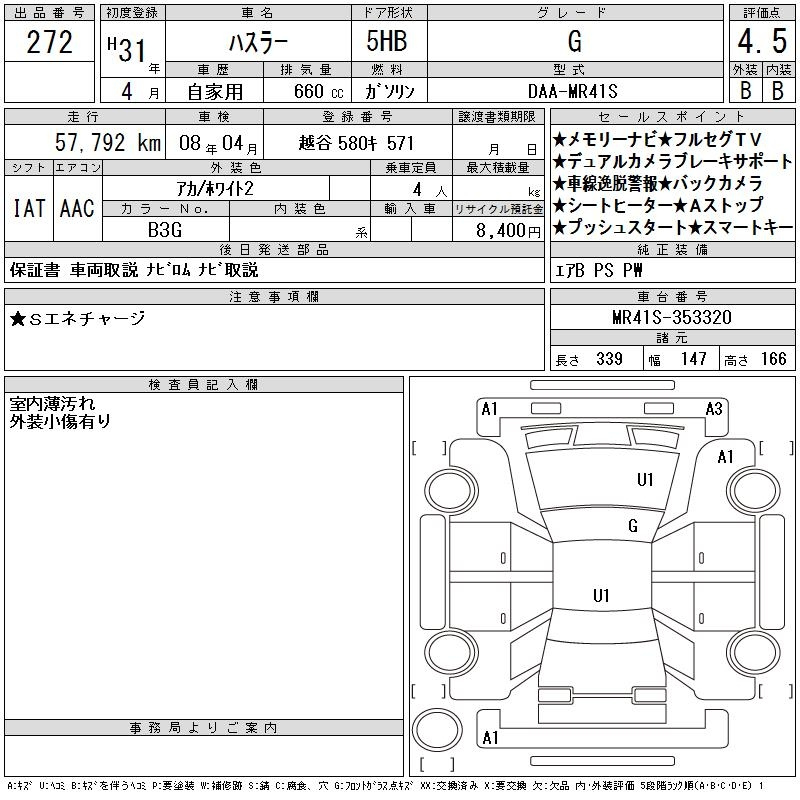
Task: Click the A3 mark on the front bumper corner
Action: coord(714,409)
